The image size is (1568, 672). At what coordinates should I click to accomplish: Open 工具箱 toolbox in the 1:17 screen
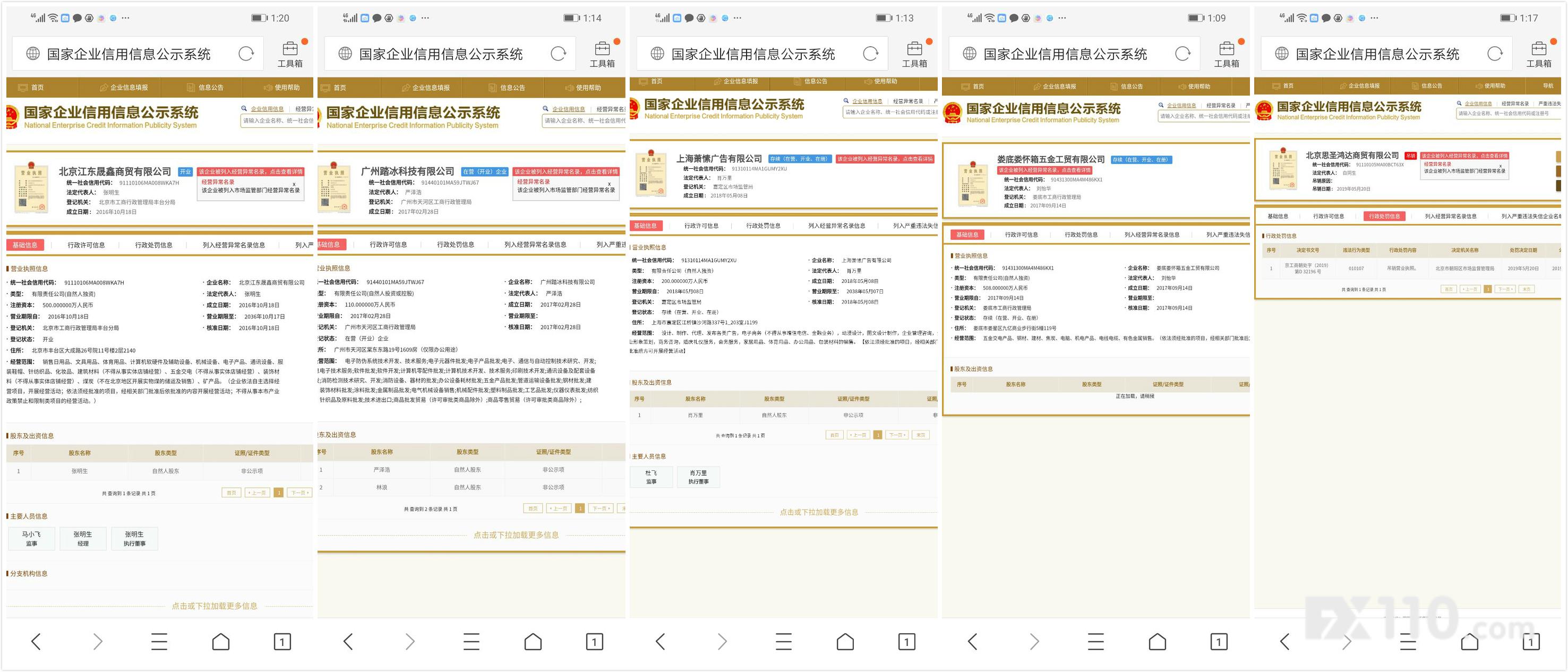(1539, 54)
